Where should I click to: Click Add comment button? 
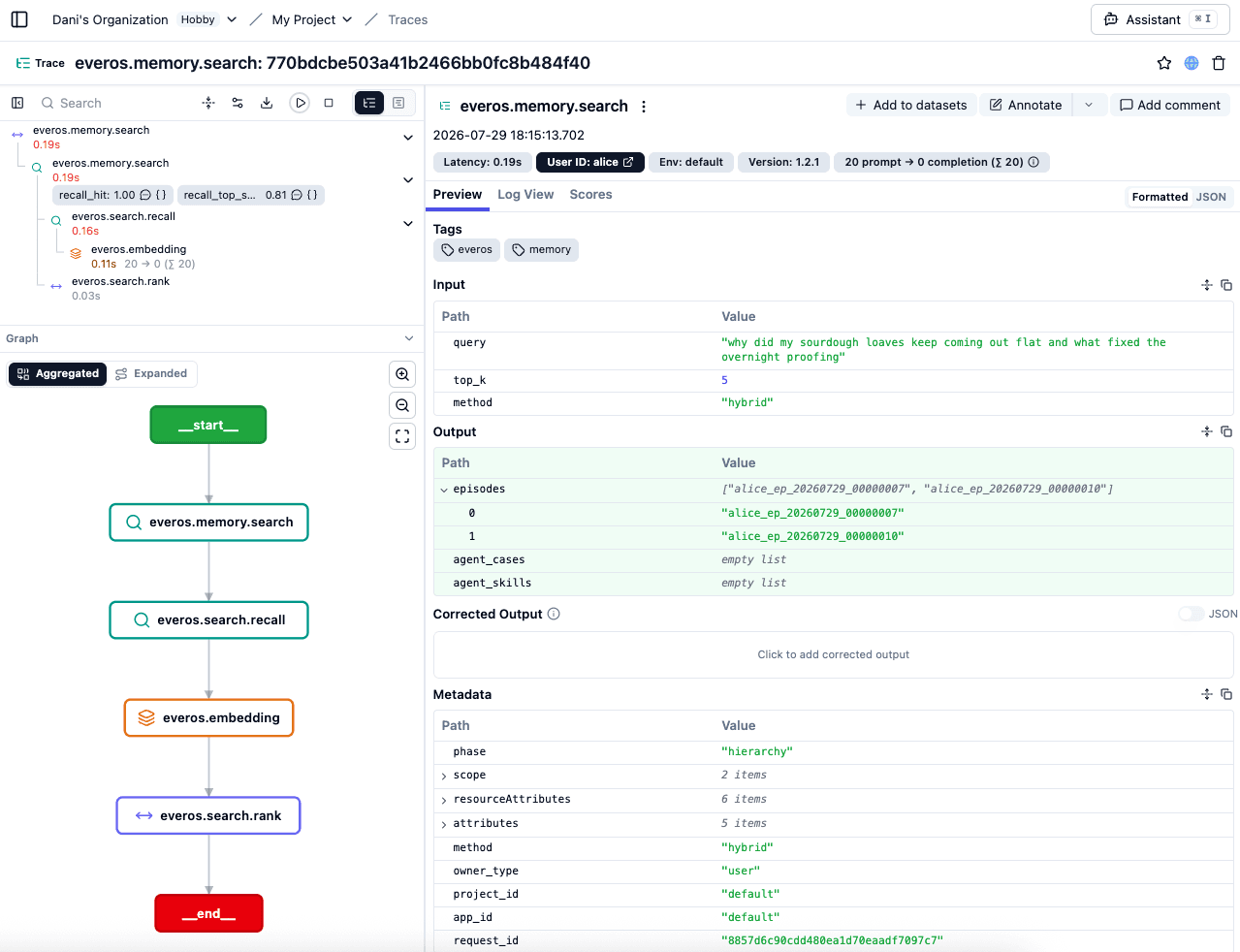[x=1170, y=105]
